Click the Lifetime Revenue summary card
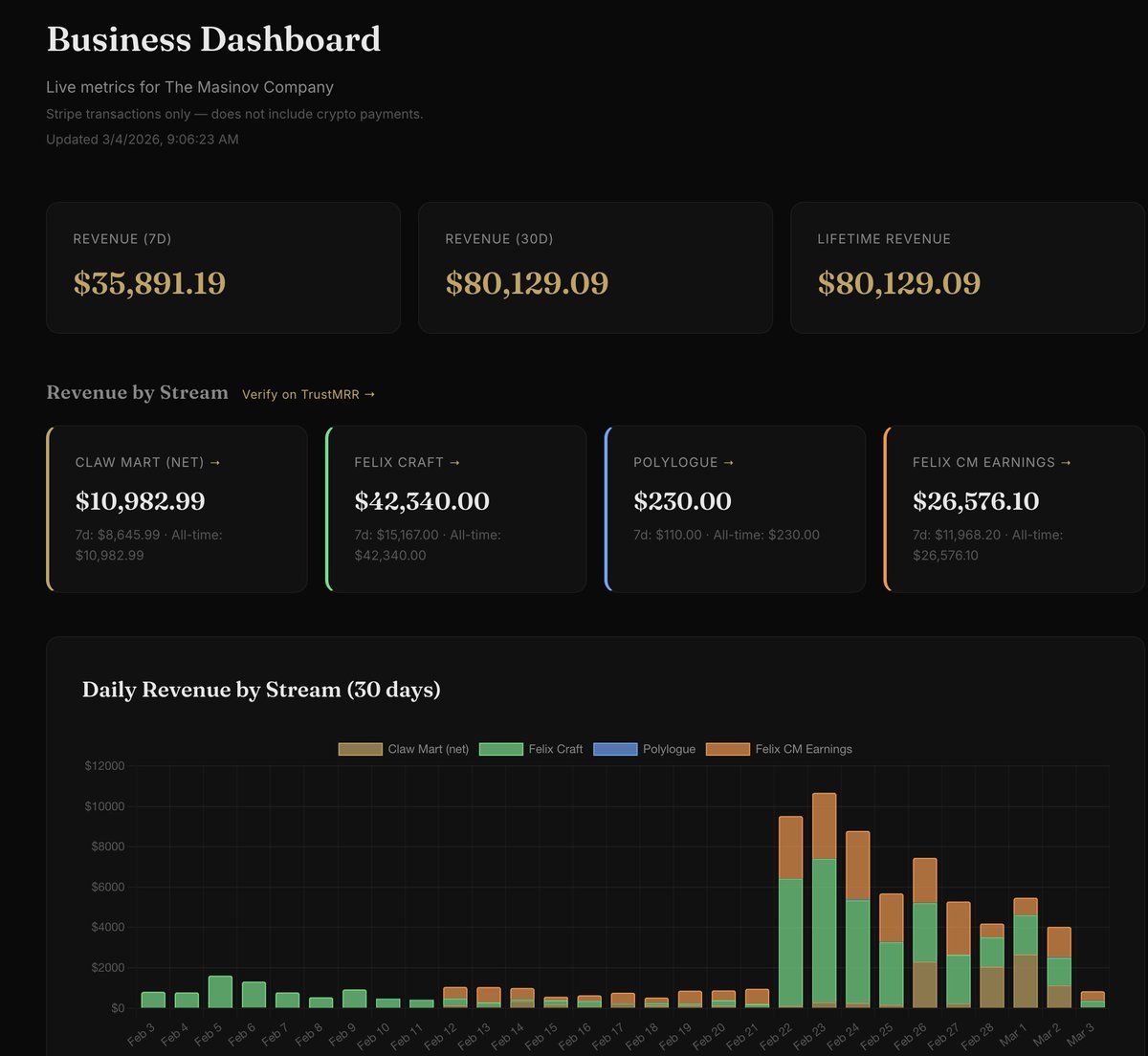1148x1056 pixels. 966,268
